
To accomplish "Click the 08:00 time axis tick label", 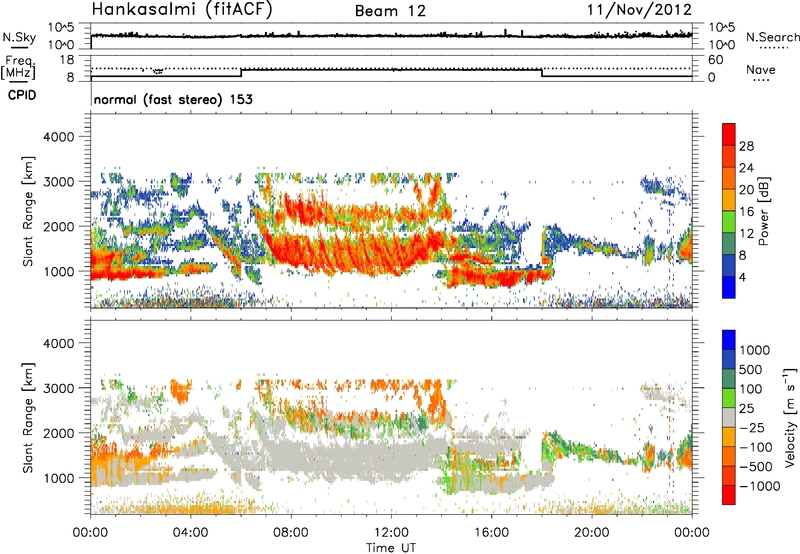I will (291, 533).
